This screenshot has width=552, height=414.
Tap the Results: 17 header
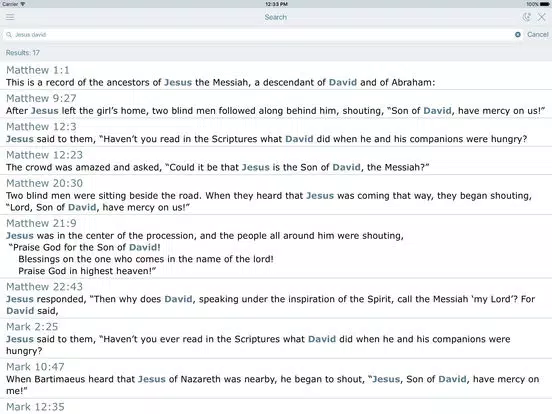[x=23, y=53]
